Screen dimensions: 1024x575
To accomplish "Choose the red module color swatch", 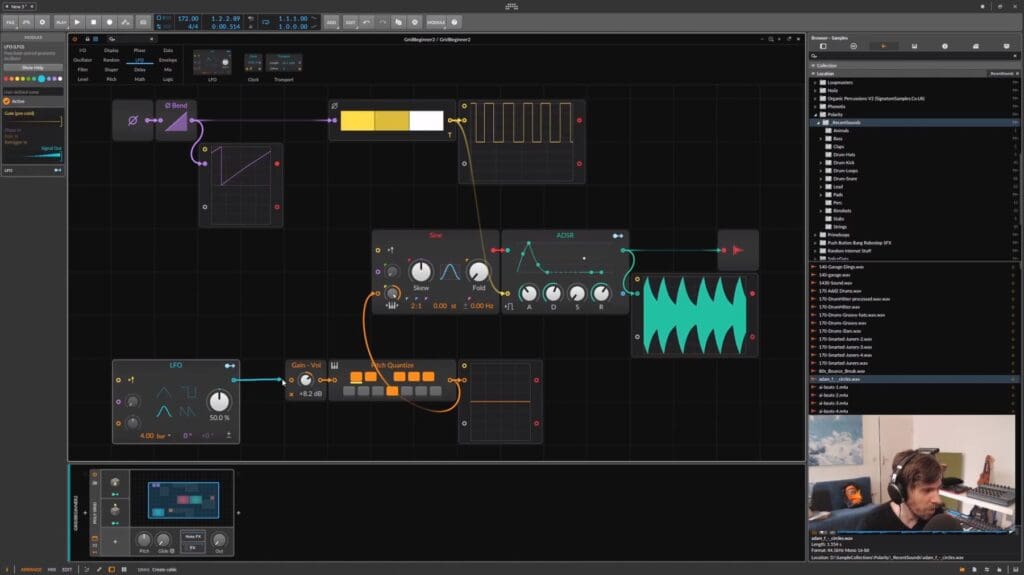I will pos(7,79).
